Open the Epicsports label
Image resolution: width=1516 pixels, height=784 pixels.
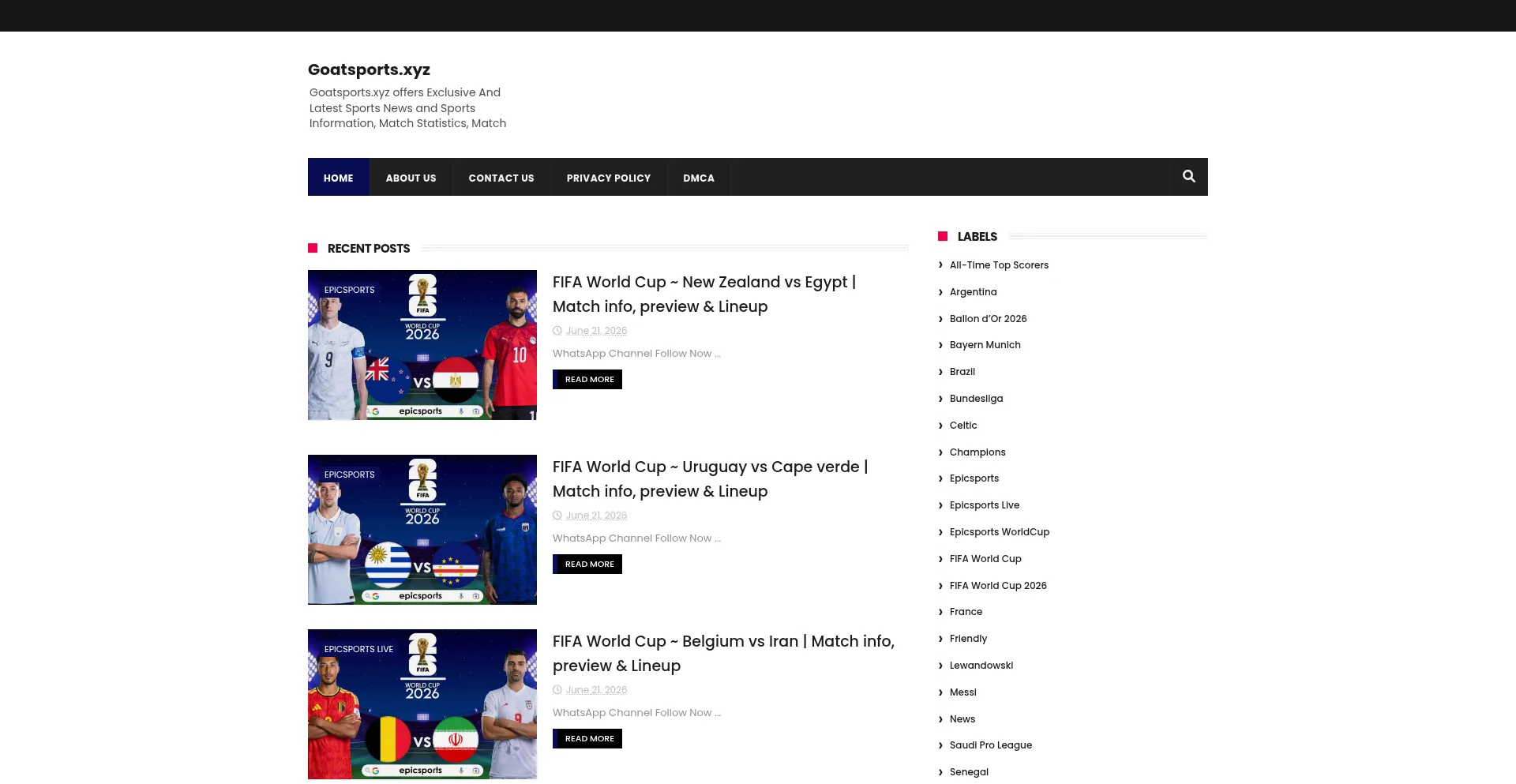pyautogui.click(x=974, y=478)
